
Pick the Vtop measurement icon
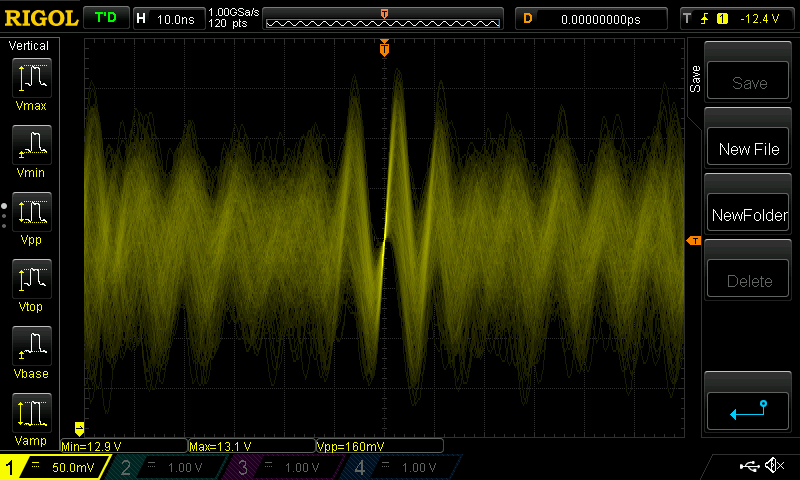pos(30,279)
